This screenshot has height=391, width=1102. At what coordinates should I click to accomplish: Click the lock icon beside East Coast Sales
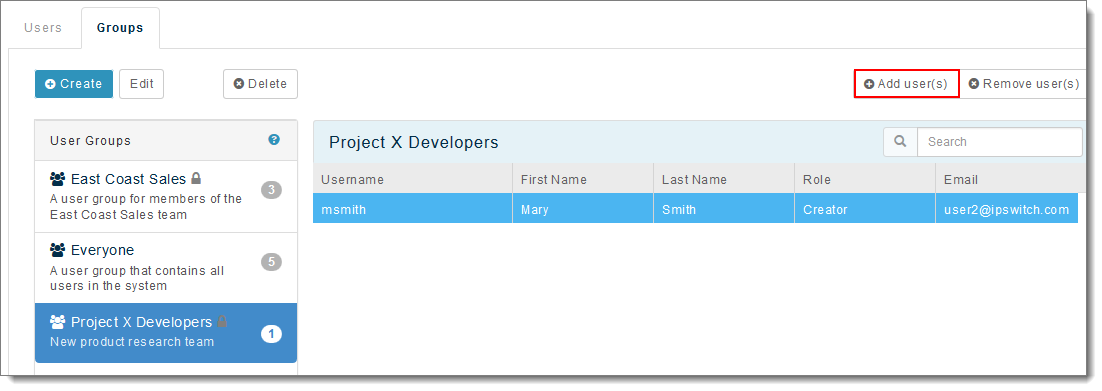197,179
